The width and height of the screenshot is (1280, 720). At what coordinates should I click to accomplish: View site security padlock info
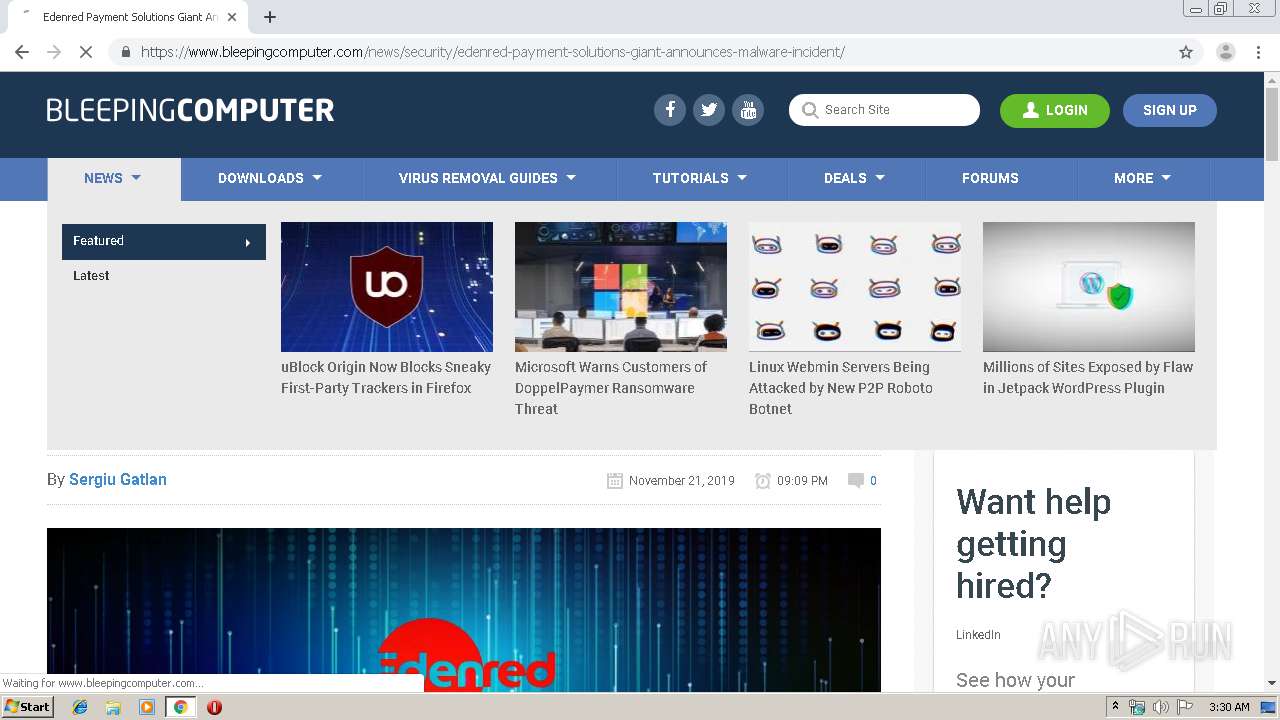point(125,52)
